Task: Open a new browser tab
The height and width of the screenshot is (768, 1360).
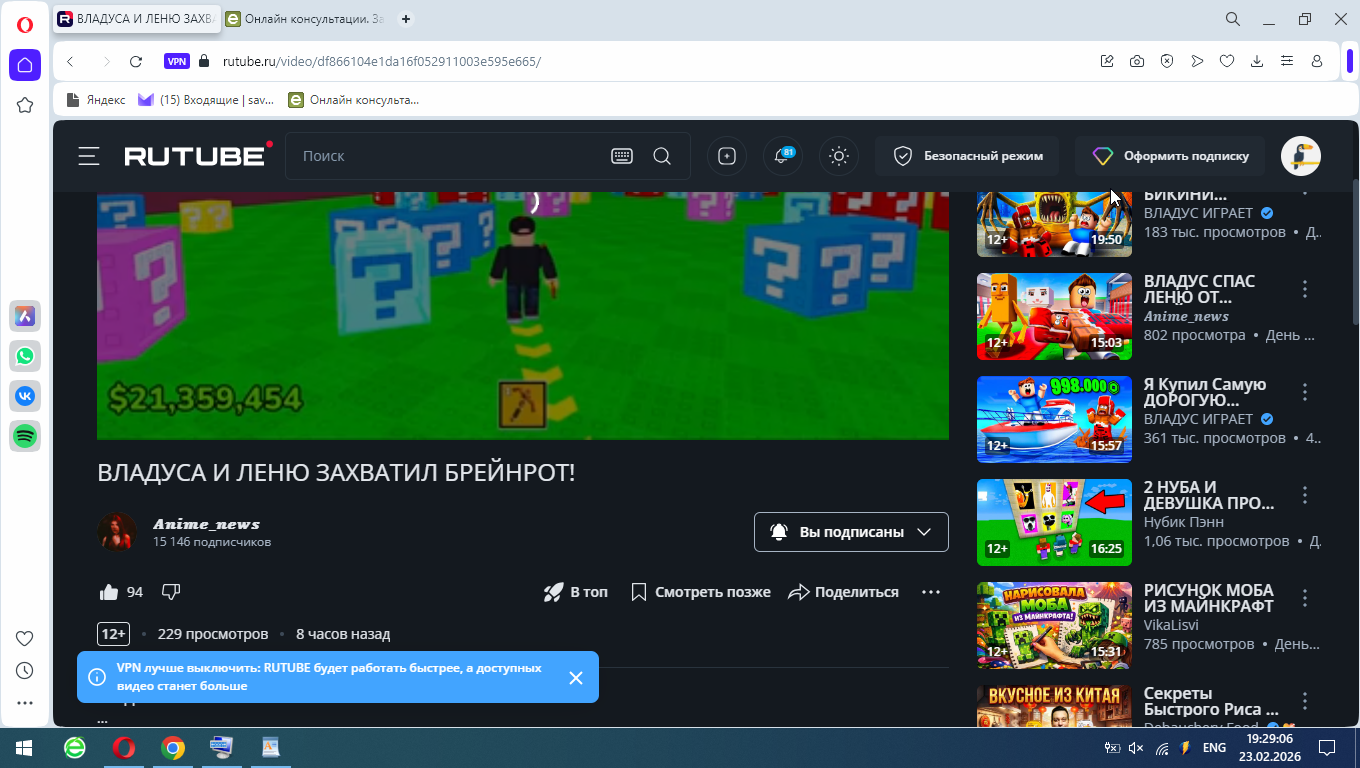Action: point(405,19)
